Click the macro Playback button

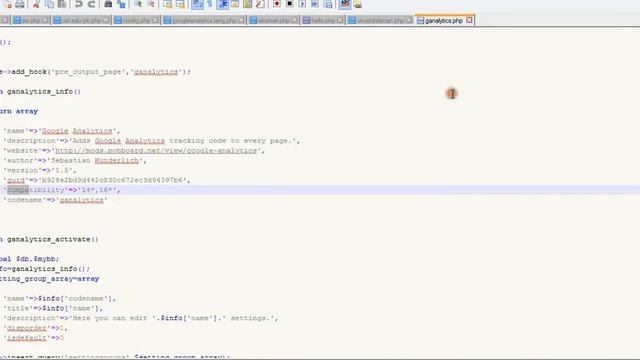pos(302,4)
